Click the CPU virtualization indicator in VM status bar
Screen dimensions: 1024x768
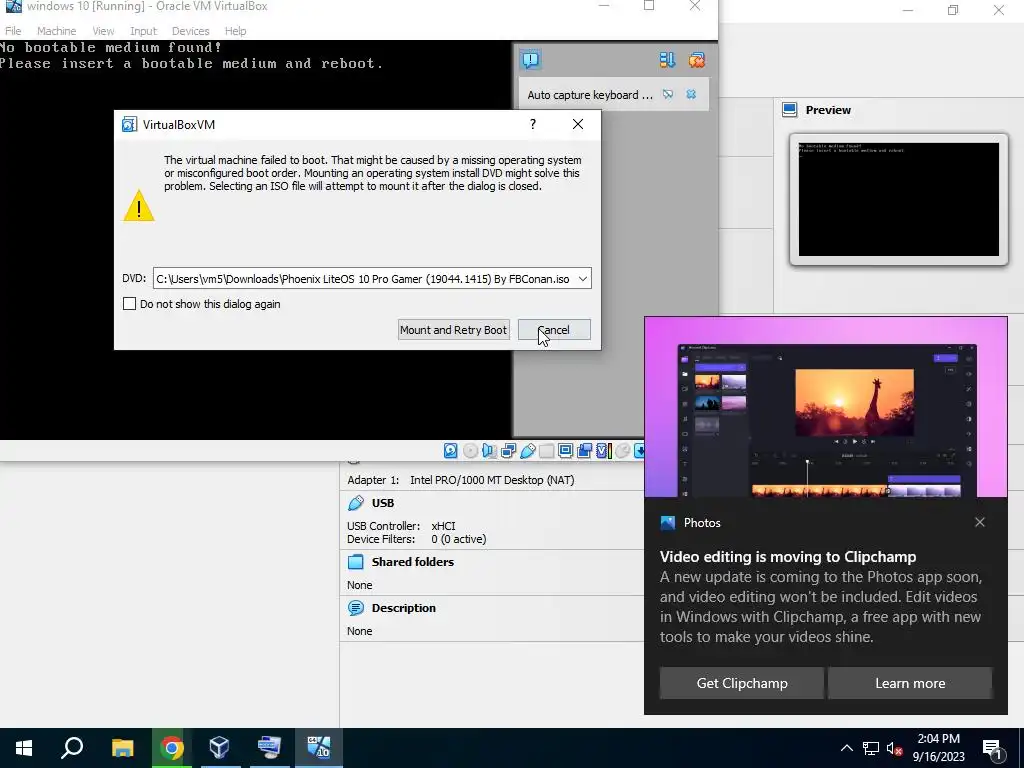point(604,451)
